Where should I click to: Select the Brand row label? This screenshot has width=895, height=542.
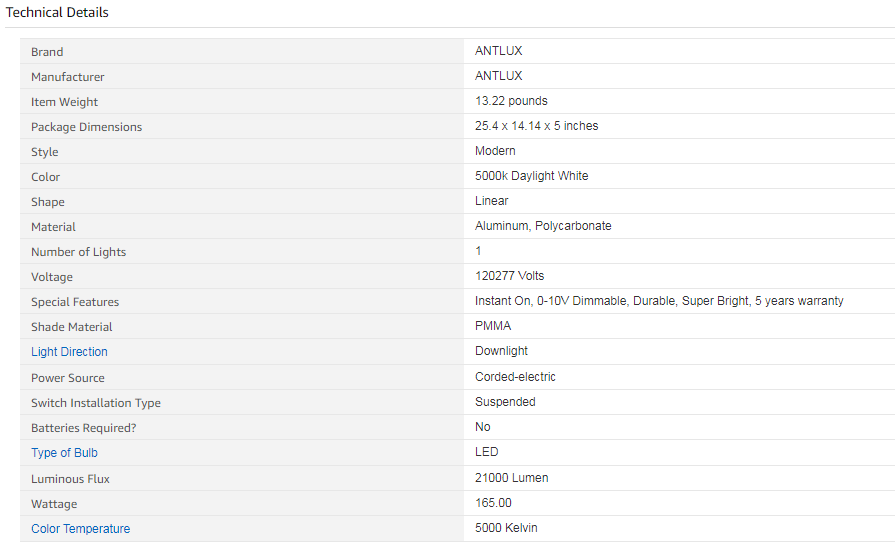[x=47, y=52]
